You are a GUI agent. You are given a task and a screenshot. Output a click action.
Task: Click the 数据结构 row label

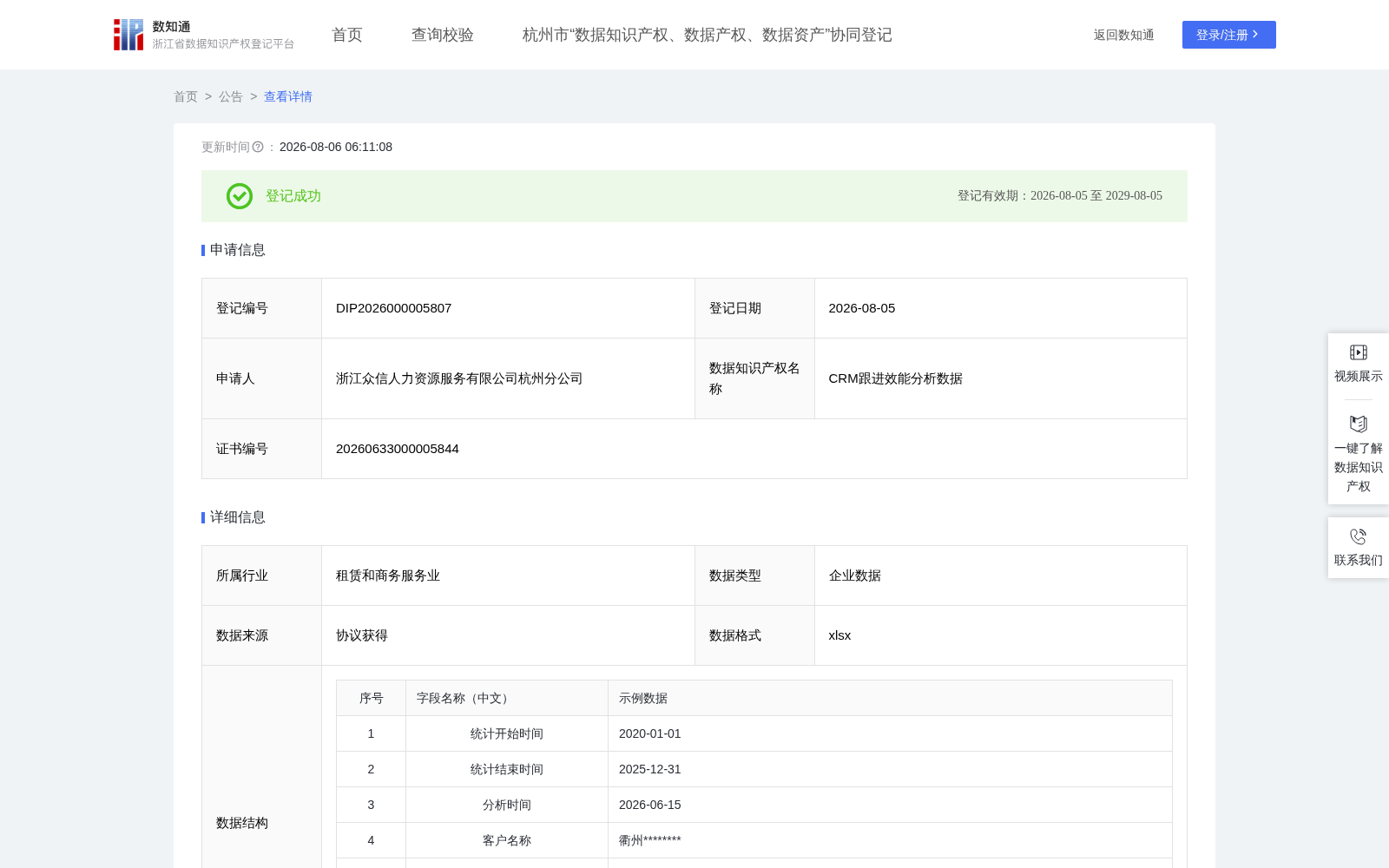click(242, 823)
